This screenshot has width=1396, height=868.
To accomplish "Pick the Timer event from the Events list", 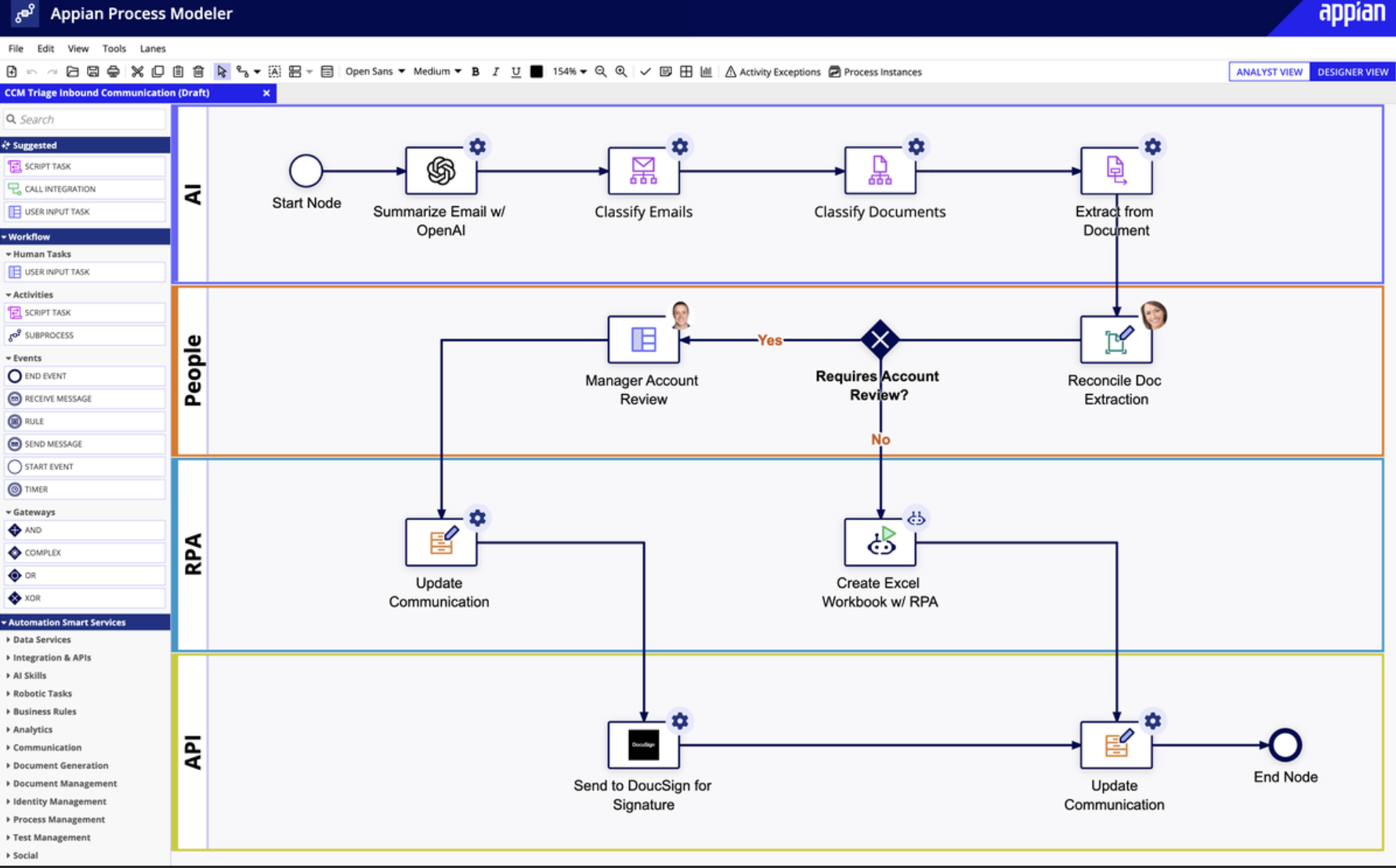I will tap(84, 489).
